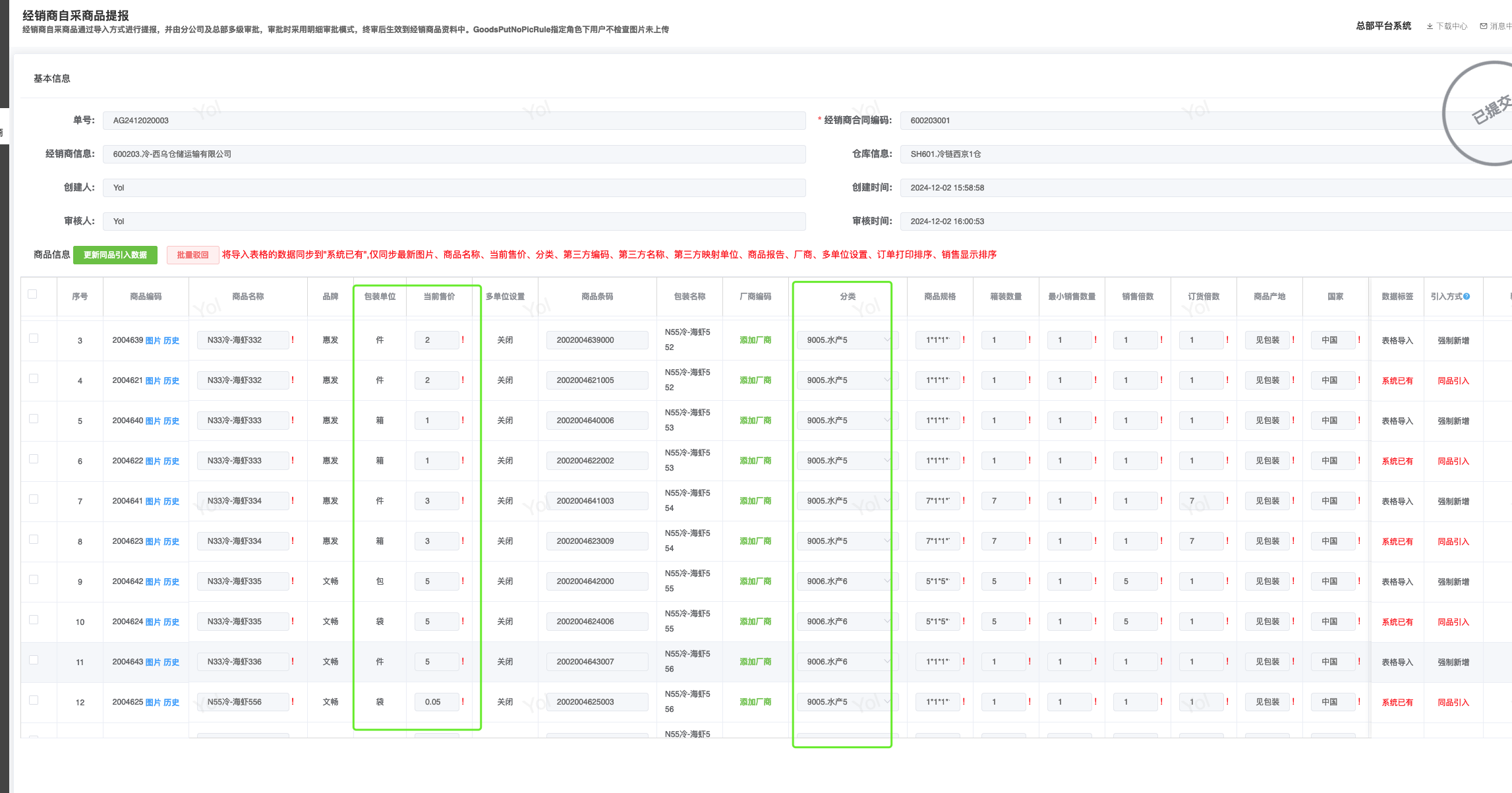Screen dimensions: 1512x793
Task: Click the 总部平台系统 header item
Action: coord(1383,26)
